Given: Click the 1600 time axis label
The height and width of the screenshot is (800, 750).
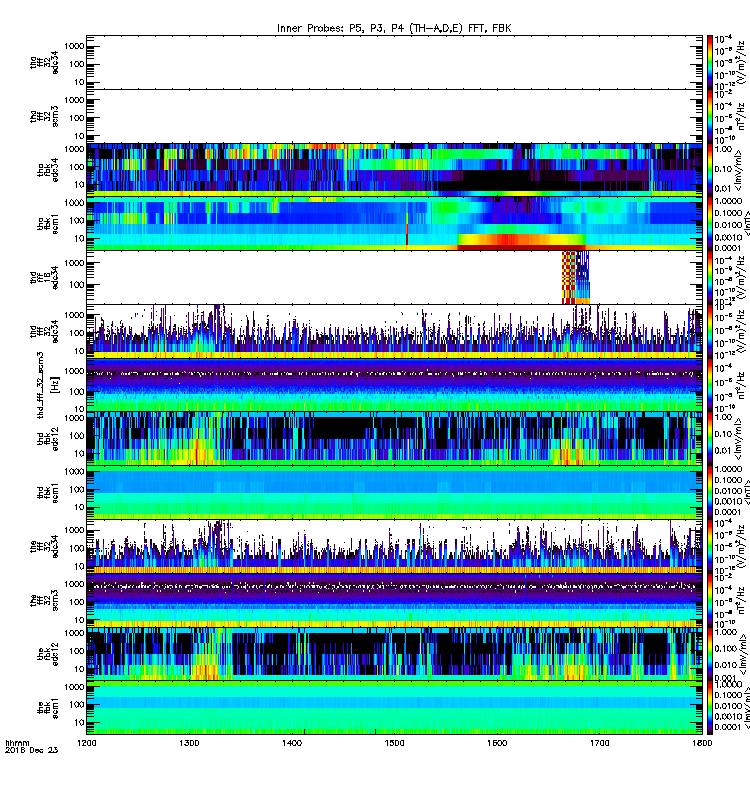Looking at the screenshot, I should pyautogui.click(x=497, y=743).
